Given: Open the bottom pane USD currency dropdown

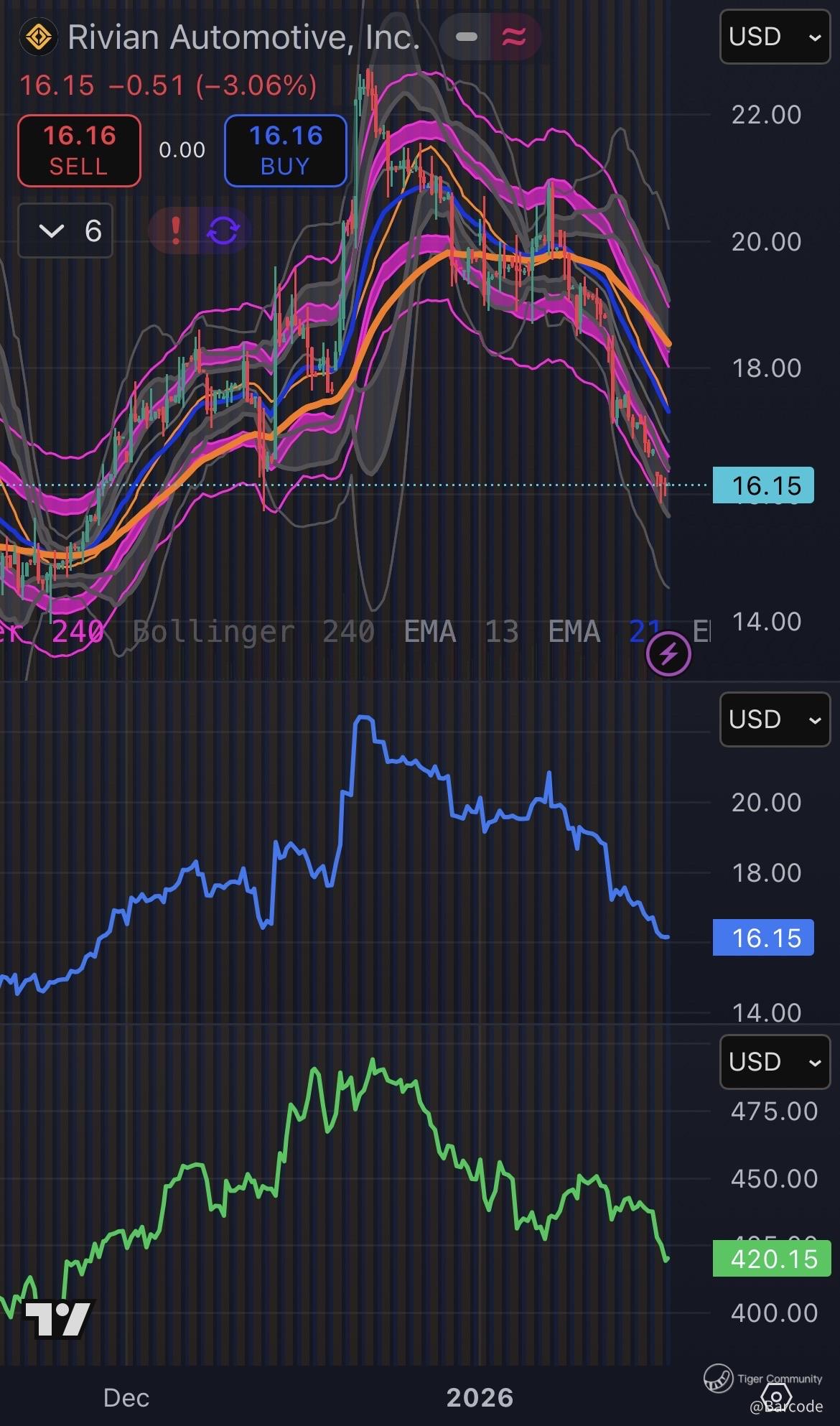Looking at the screenshot, I should [x=775, y=1062].
